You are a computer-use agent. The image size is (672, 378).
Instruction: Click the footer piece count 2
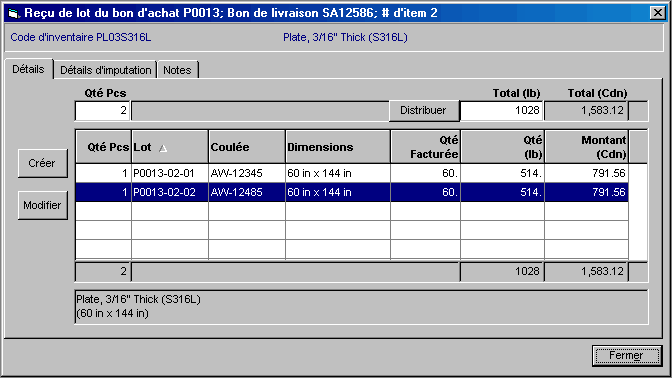pos(103,272)
